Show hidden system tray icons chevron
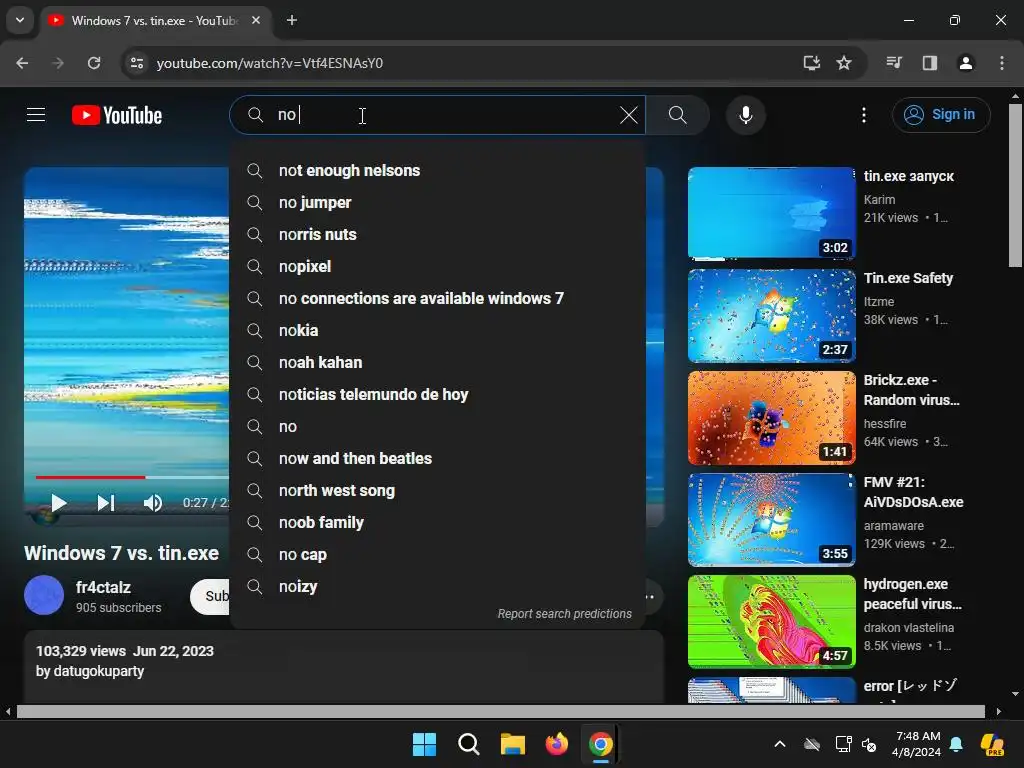The height and width of the screenshot is (768, 1024). (780, 744)
